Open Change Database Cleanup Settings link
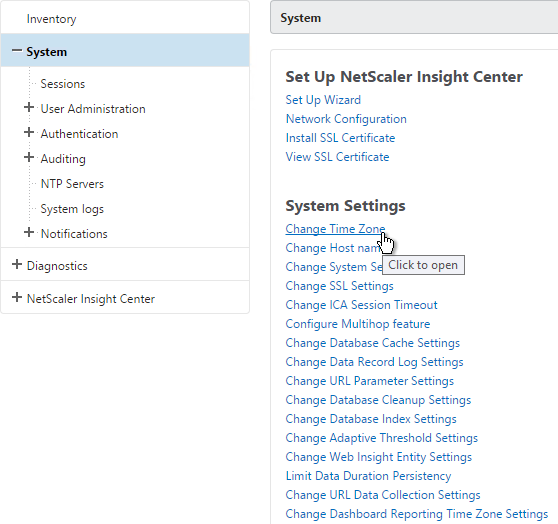Screen dimensions: 558x524 point(378,400)
